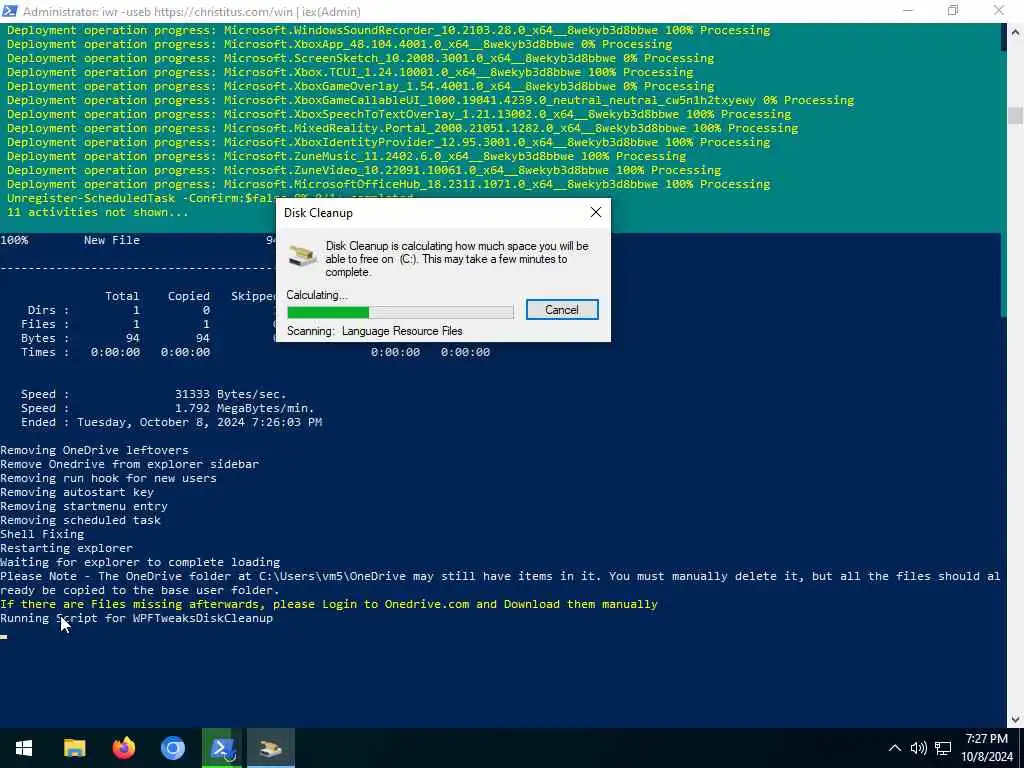Click the Microsoft.ZuneVideo deployment progress line

point(364,170)
